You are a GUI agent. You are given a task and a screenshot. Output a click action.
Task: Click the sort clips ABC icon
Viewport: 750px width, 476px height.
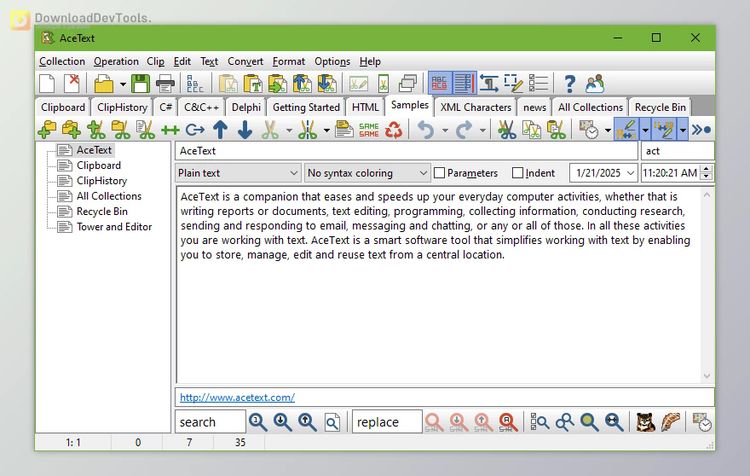(x=195, y=84)
